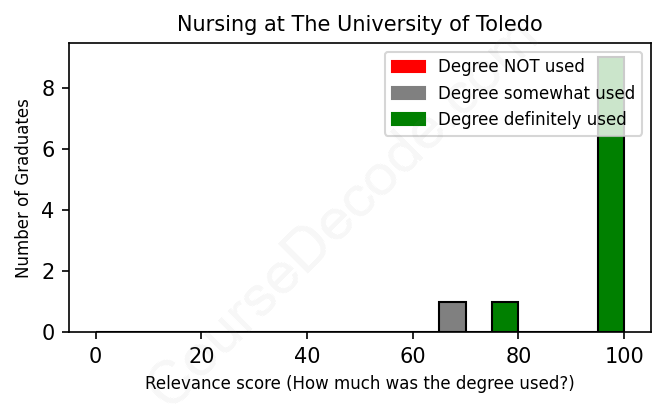Click the x-axis tick label 80

point(518,356)
